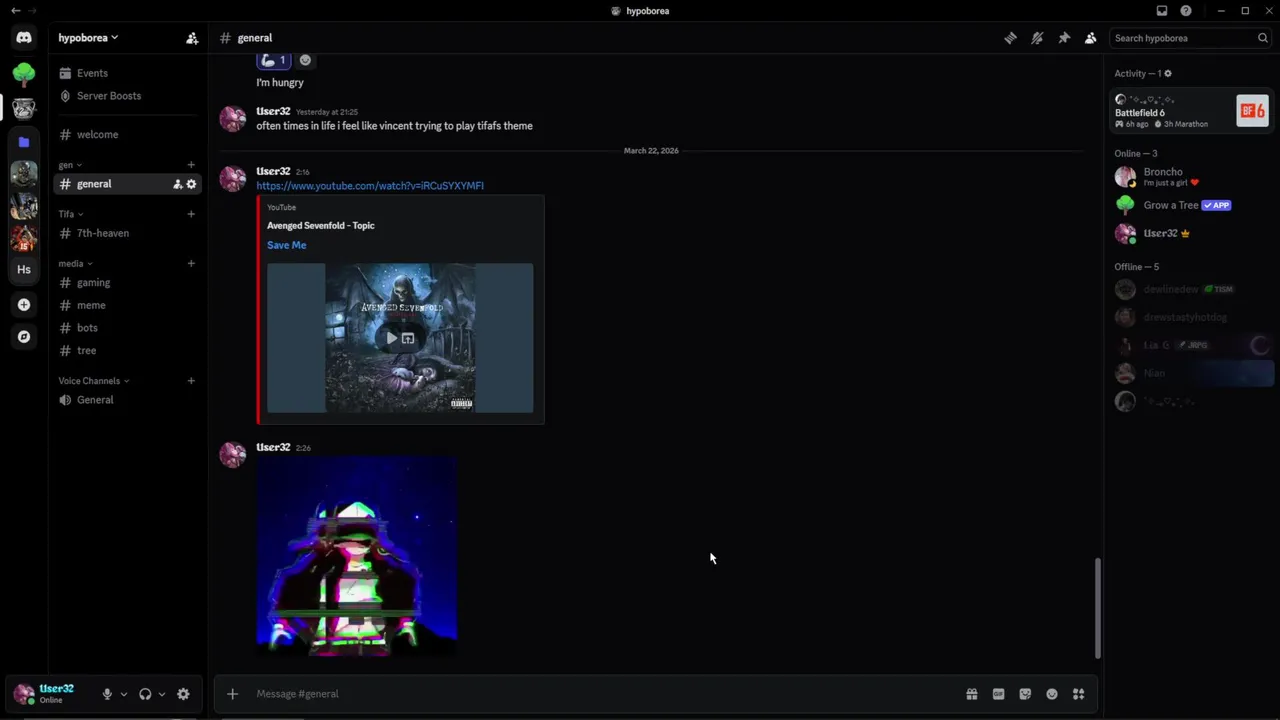Screen dimensions: 1280x720
Task: Open User Settings gear icon
Action: 183,694
